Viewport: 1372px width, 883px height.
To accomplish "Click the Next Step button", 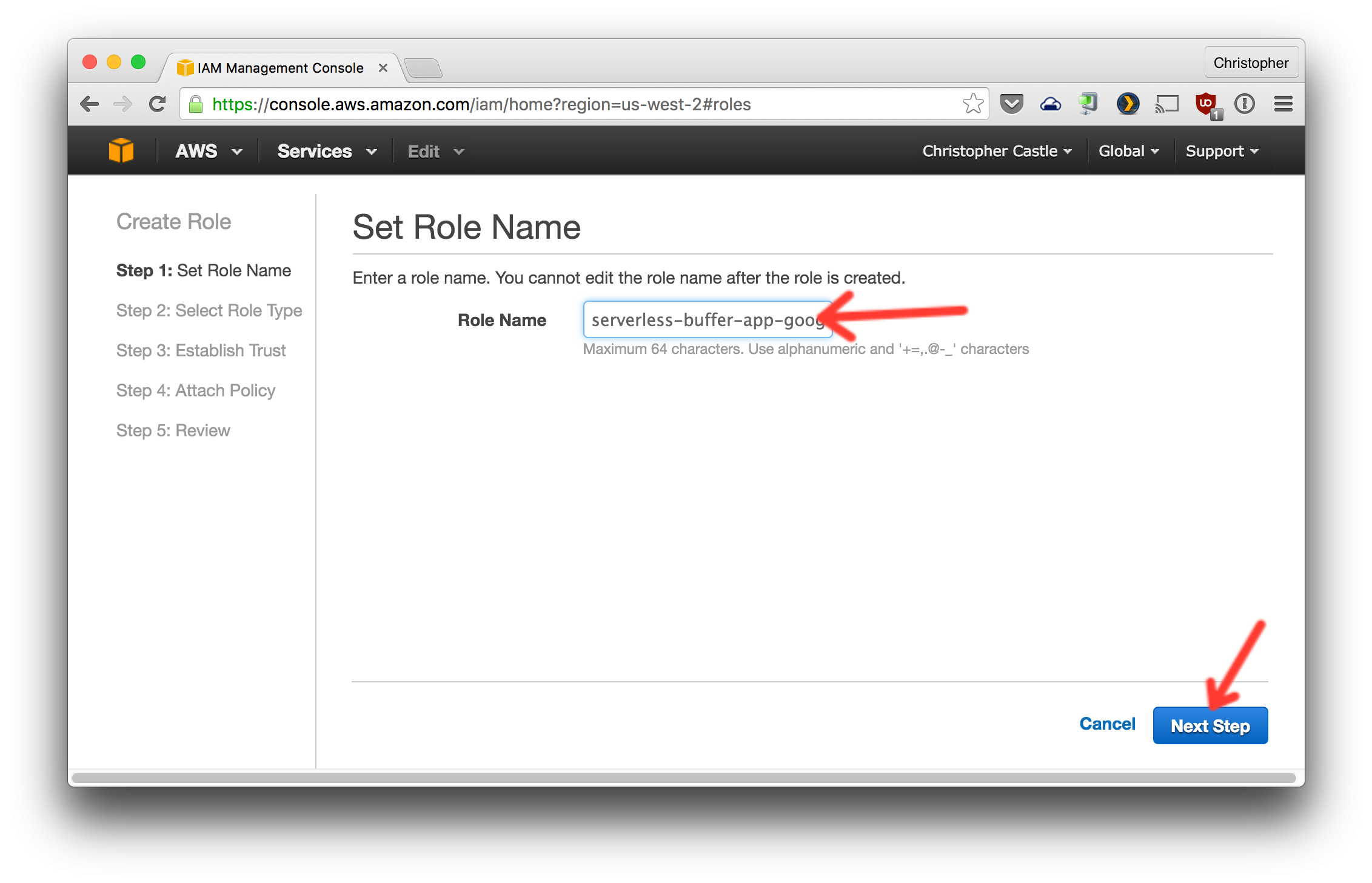I will (1210, 725).
